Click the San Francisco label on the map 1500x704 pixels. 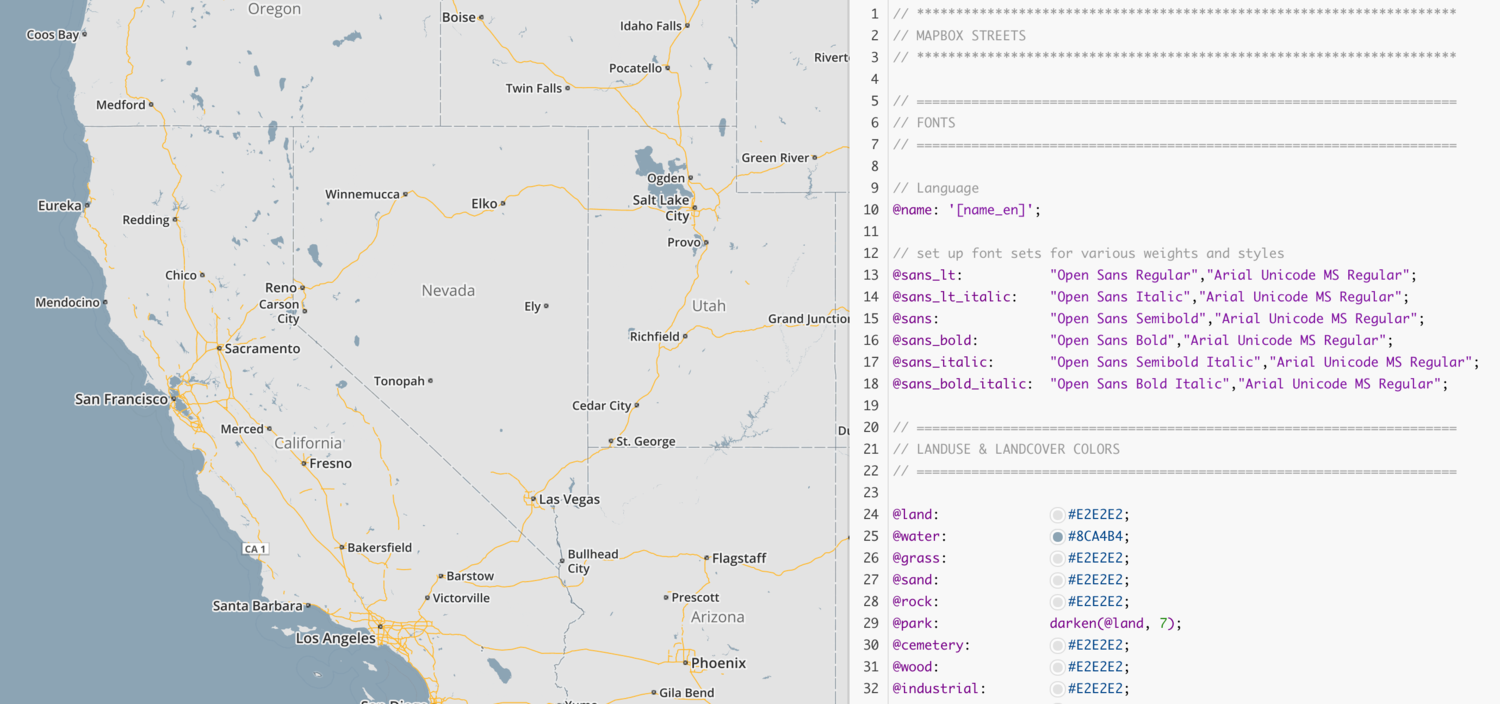pos(121,399)
